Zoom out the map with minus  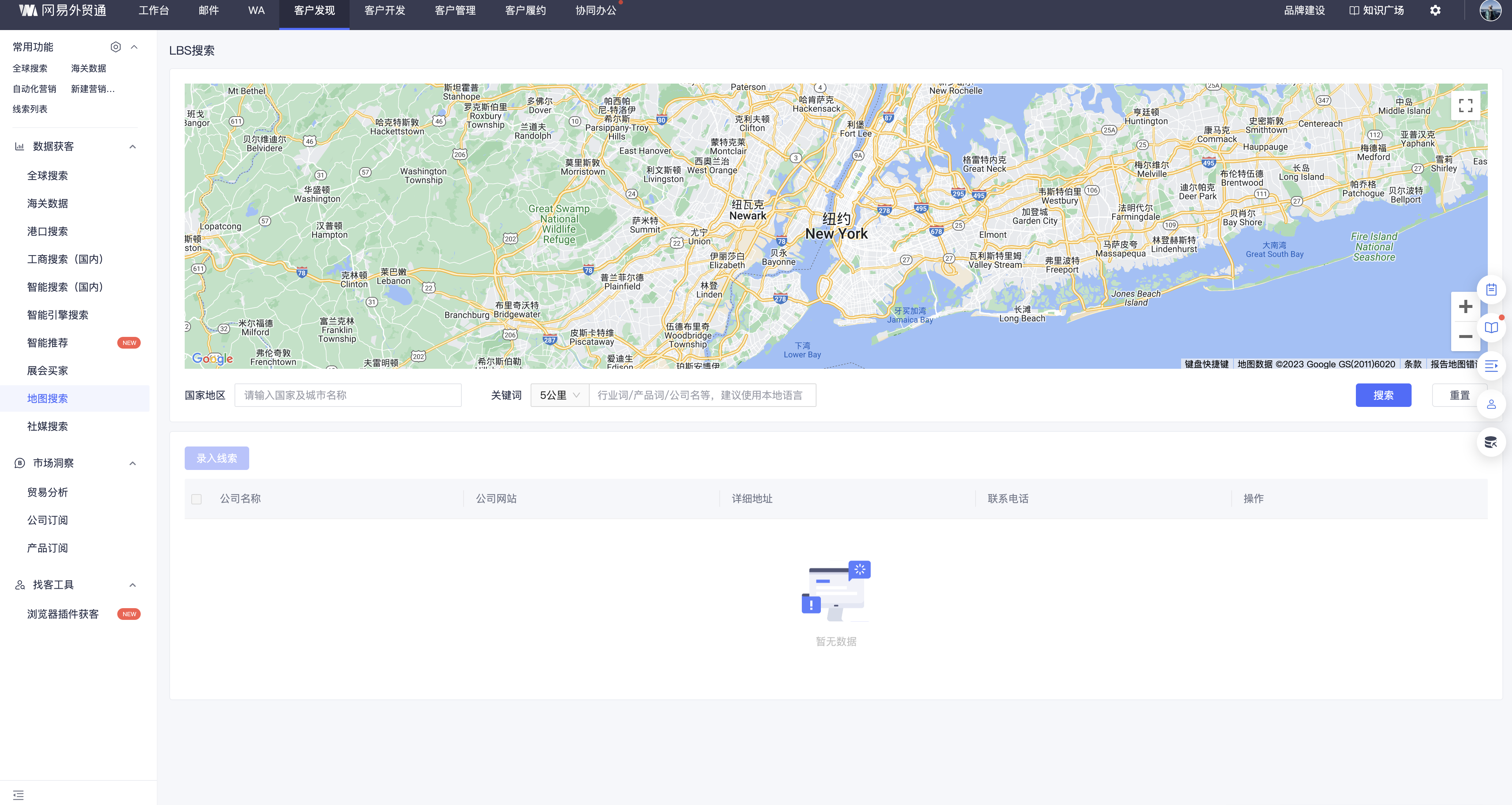[x=1465, y=337]
